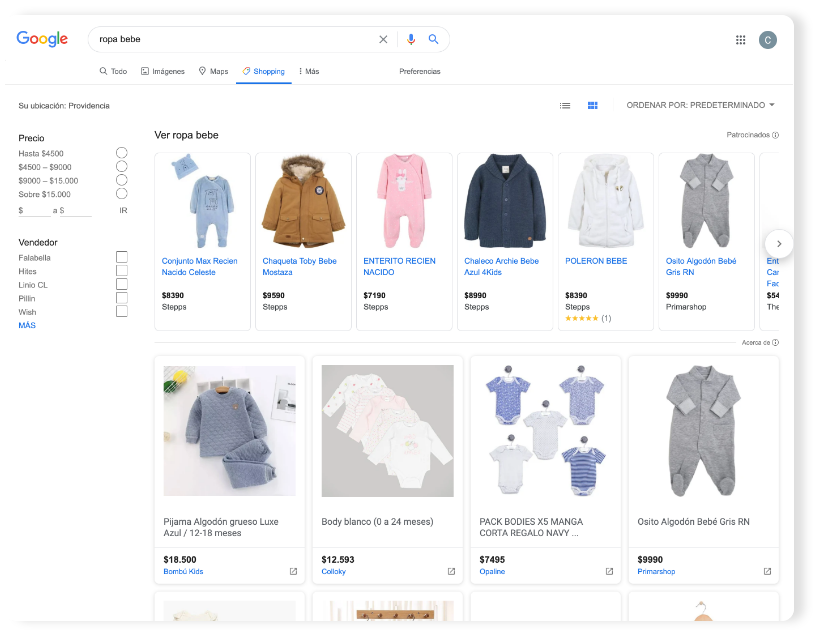Switch to grid view layout
Screen dimensions: 819x636
coord(592,105)
